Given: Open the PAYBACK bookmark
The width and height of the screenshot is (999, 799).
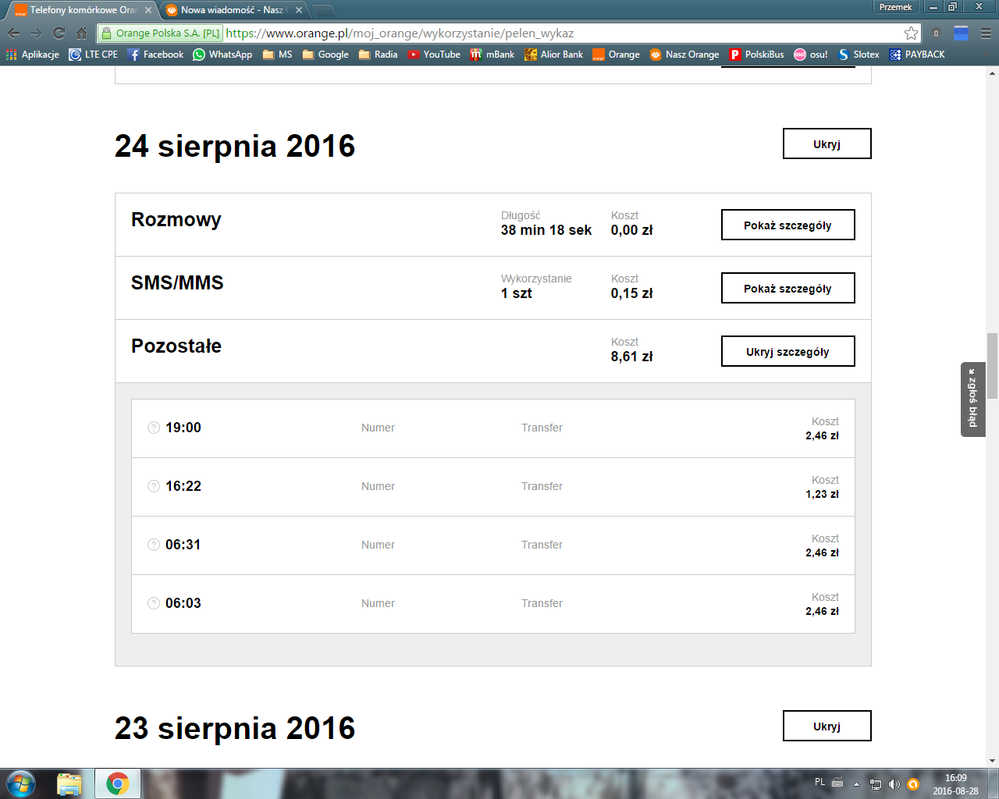Looking at the screenshot, I should 917,55.
